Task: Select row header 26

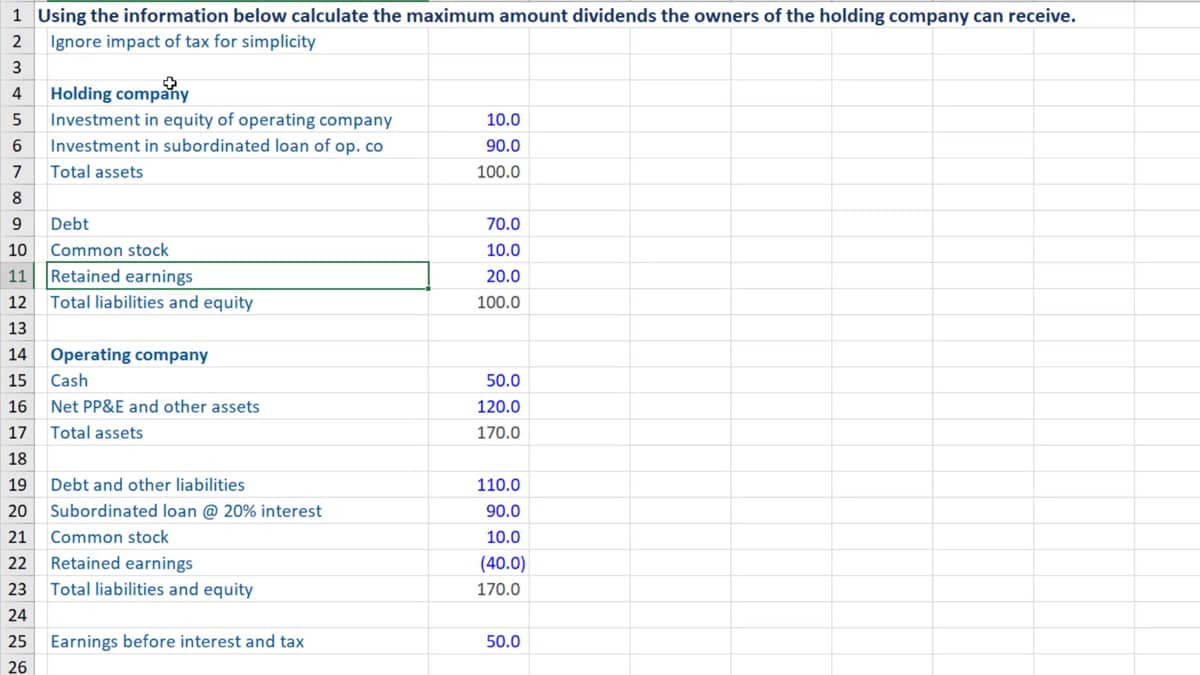Action: click(x=16, y=666)
